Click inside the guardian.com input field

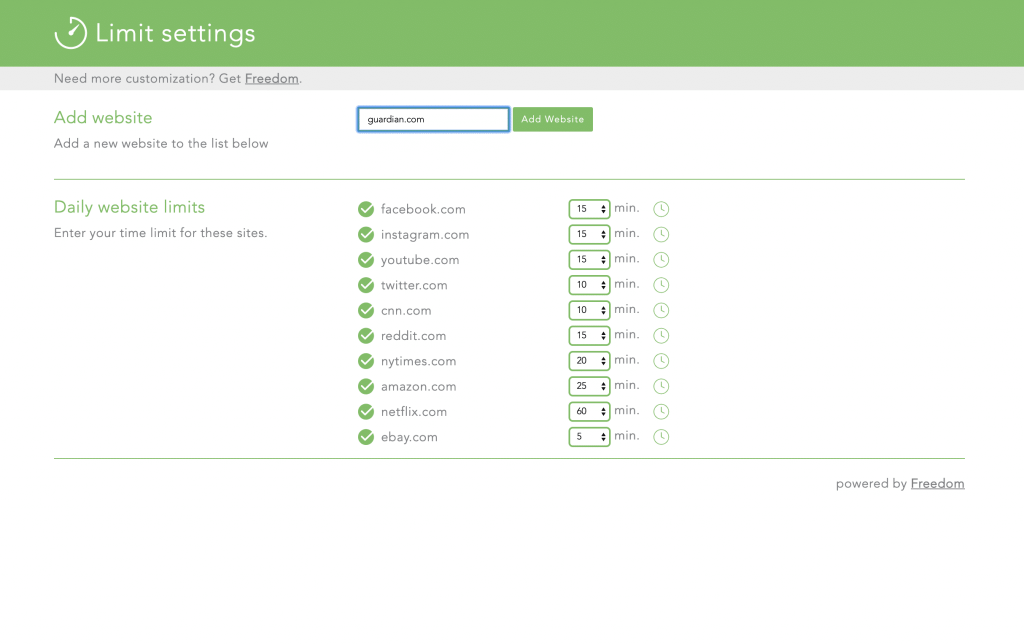[x=432, y=118]
